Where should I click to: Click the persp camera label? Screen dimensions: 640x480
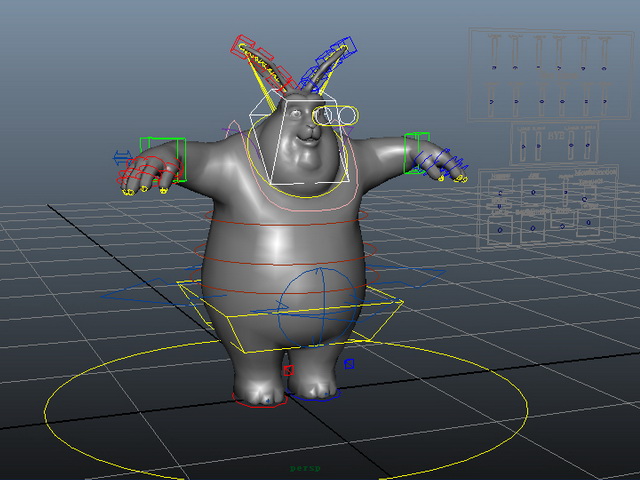[x=305, y=468]
